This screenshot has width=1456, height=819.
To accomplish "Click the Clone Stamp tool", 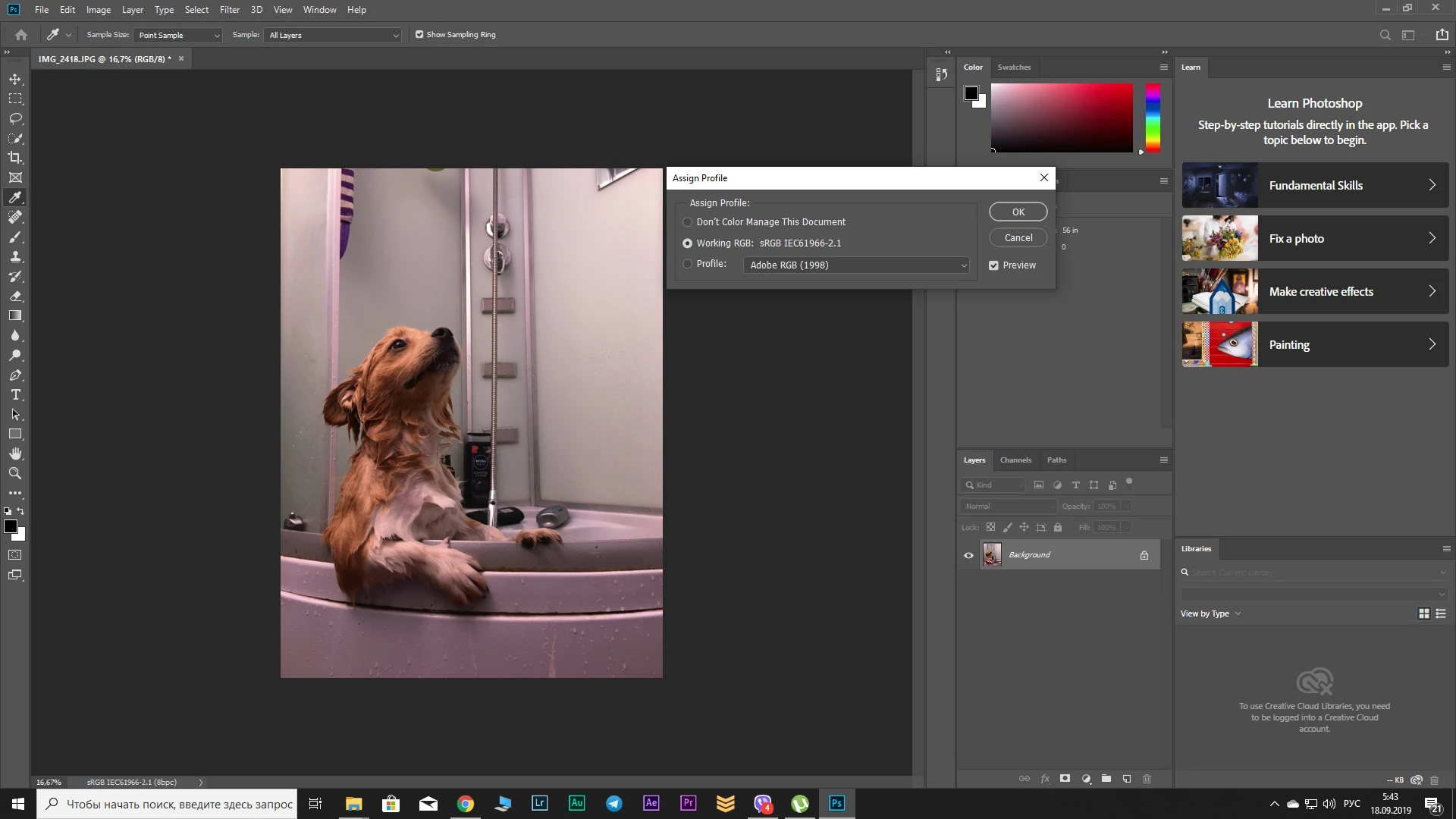I will tap(15, 256).
